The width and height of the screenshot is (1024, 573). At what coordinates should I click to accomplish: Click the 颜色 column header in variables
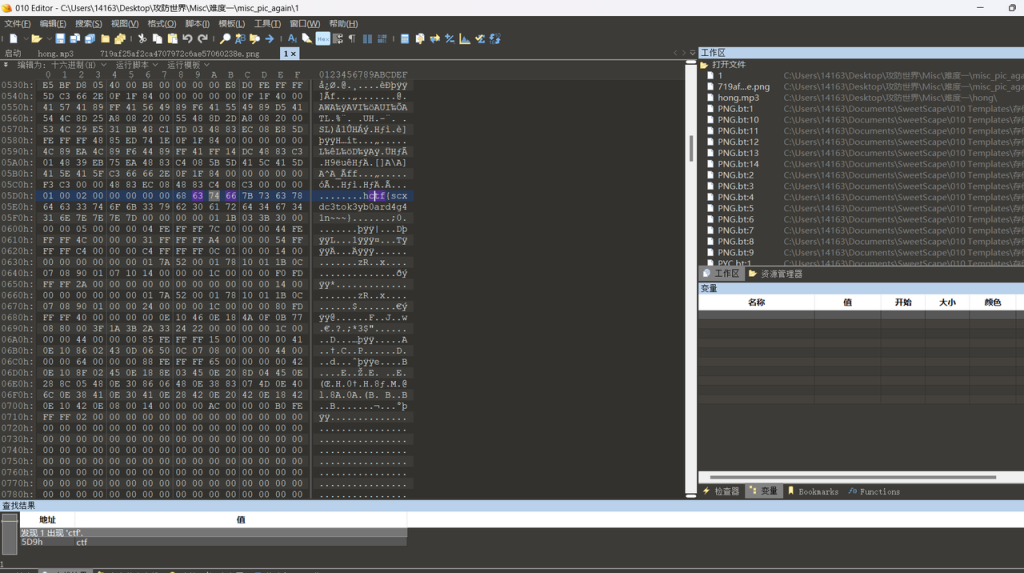click(x=992, y=302)
